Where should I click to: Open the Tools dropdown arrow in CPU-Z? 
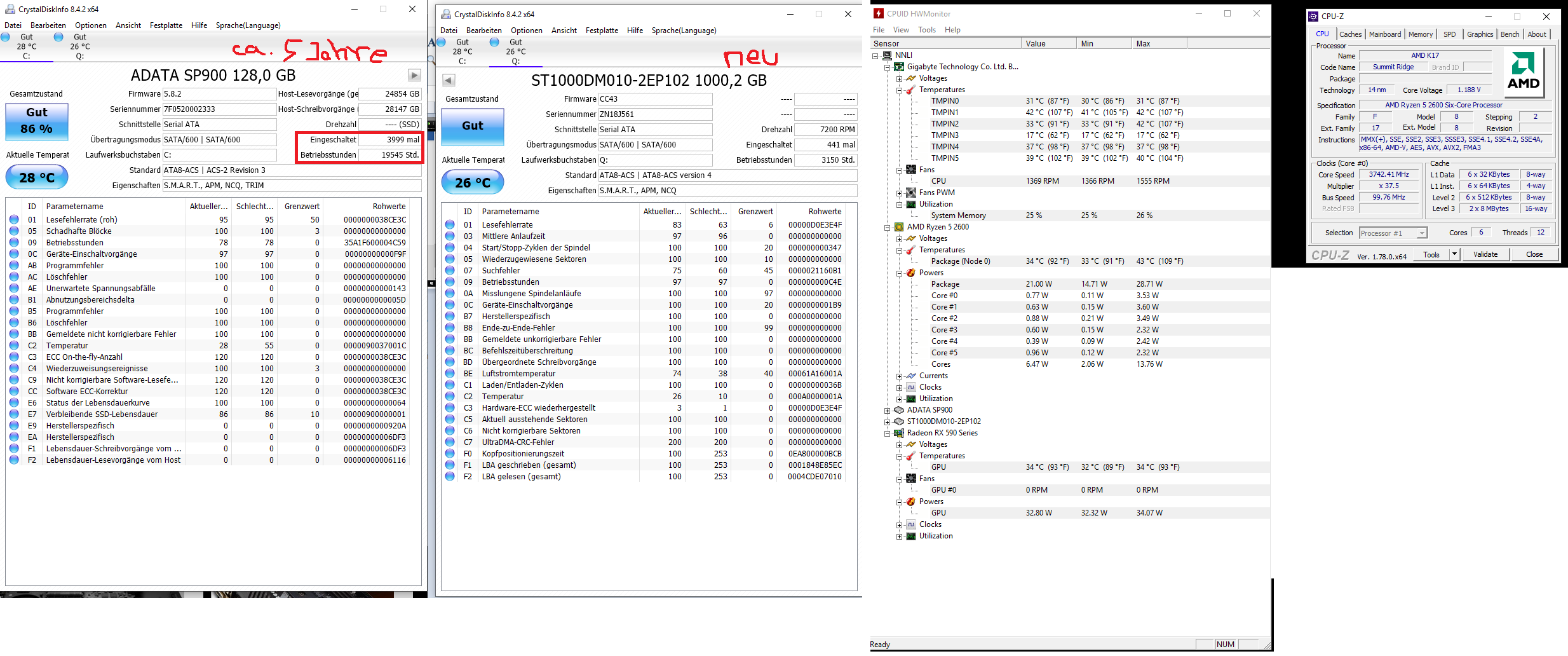(x=1454, y=254)
